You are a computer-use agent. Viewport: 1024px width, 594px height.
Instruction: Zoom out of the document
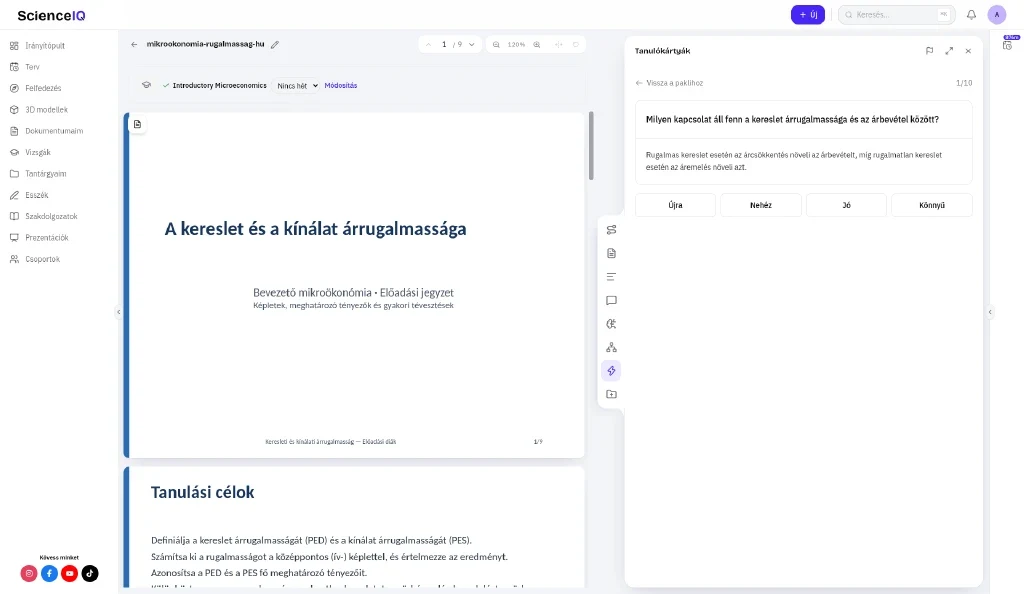click(496, 44)
